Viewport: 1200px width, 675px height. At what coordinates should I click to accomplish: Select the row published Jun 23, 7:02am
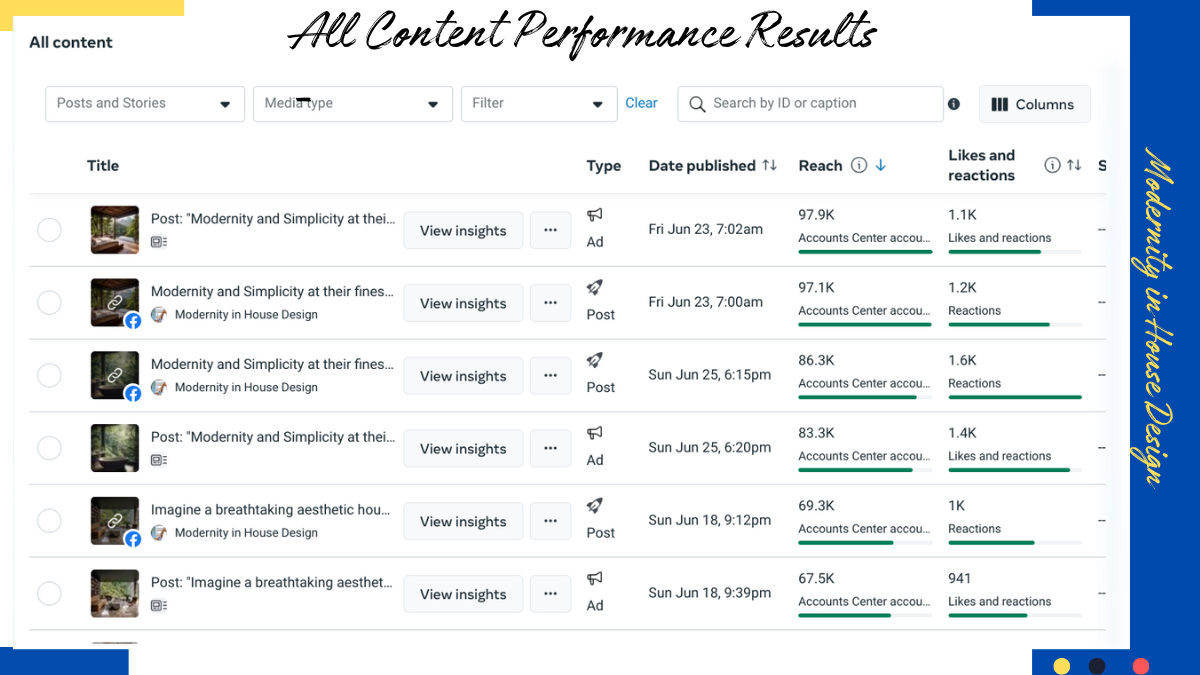(49, 230)
